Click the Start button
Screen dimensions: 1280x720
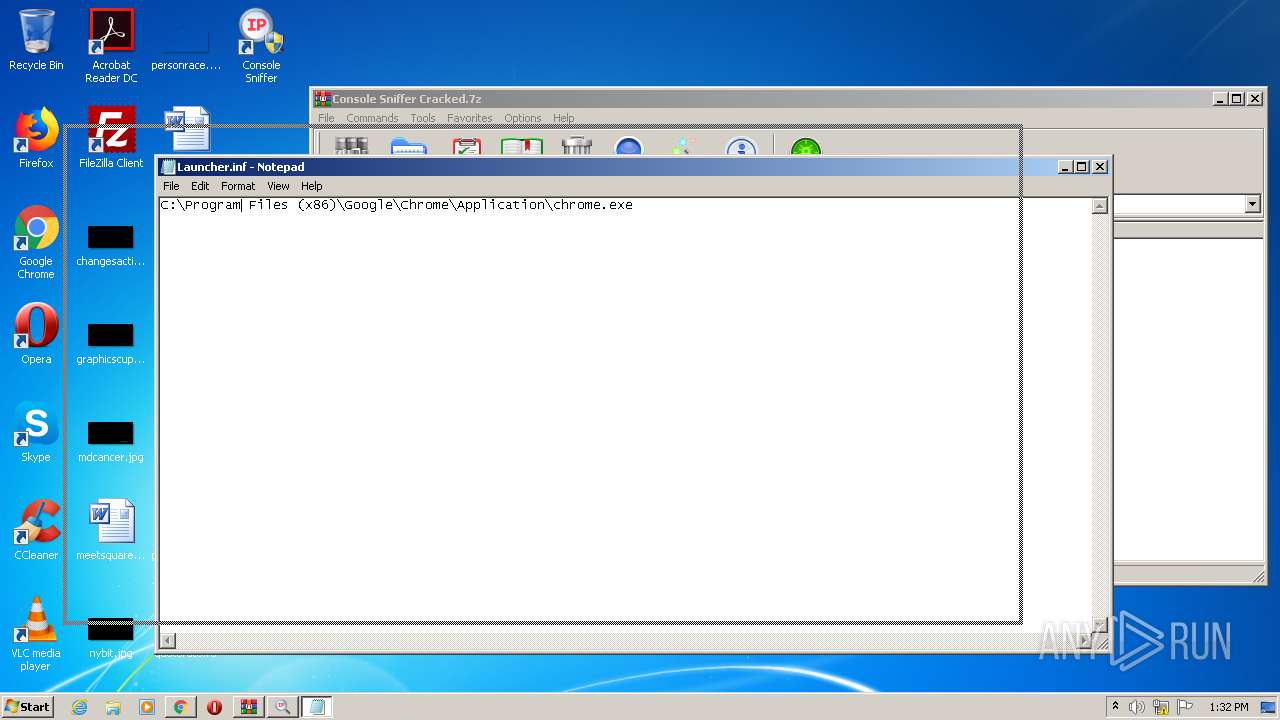pos(27,707)
